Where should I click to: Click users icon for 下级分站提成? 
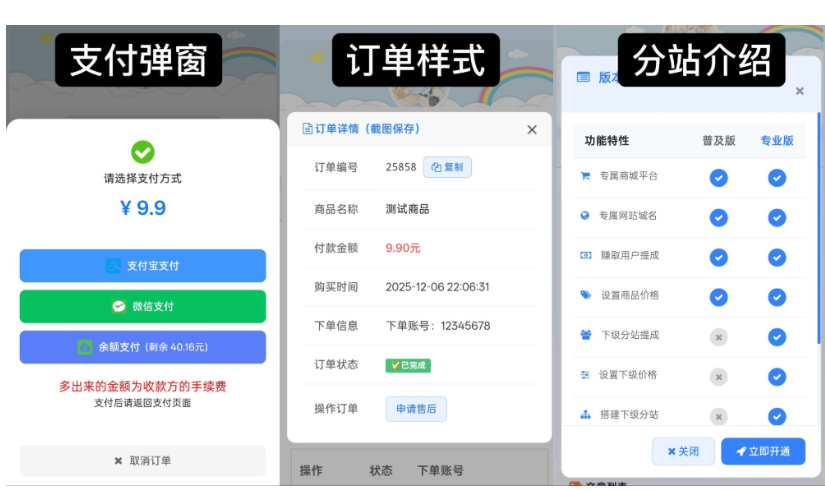(586, 335)
